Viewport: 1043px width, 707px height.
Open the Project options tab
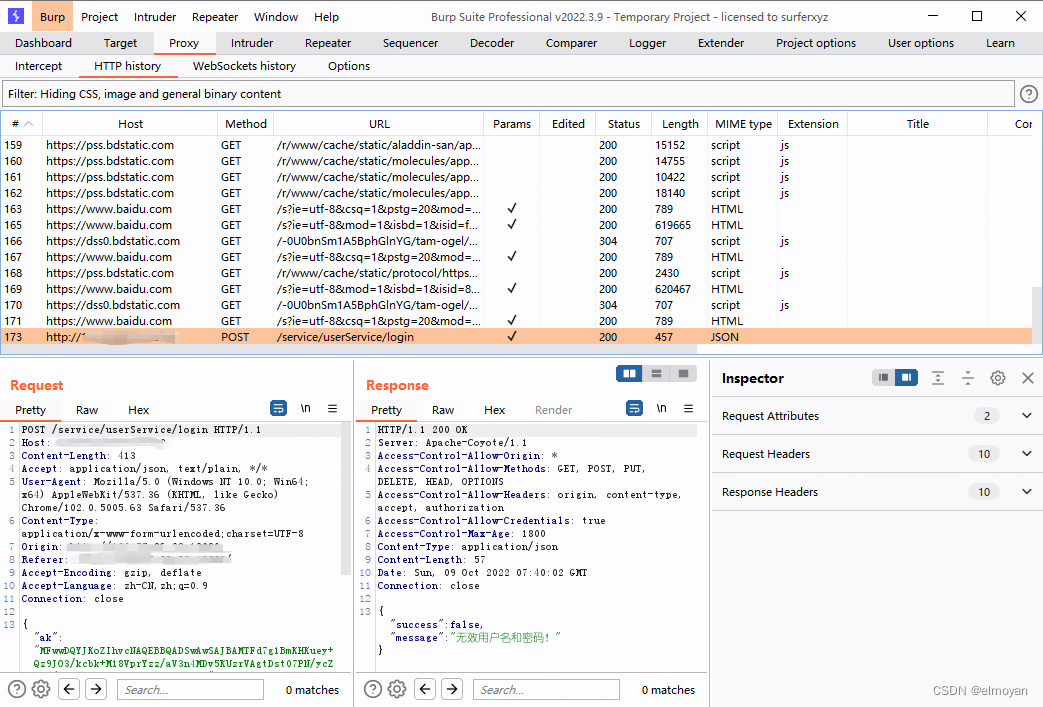[x=816, y=43]
